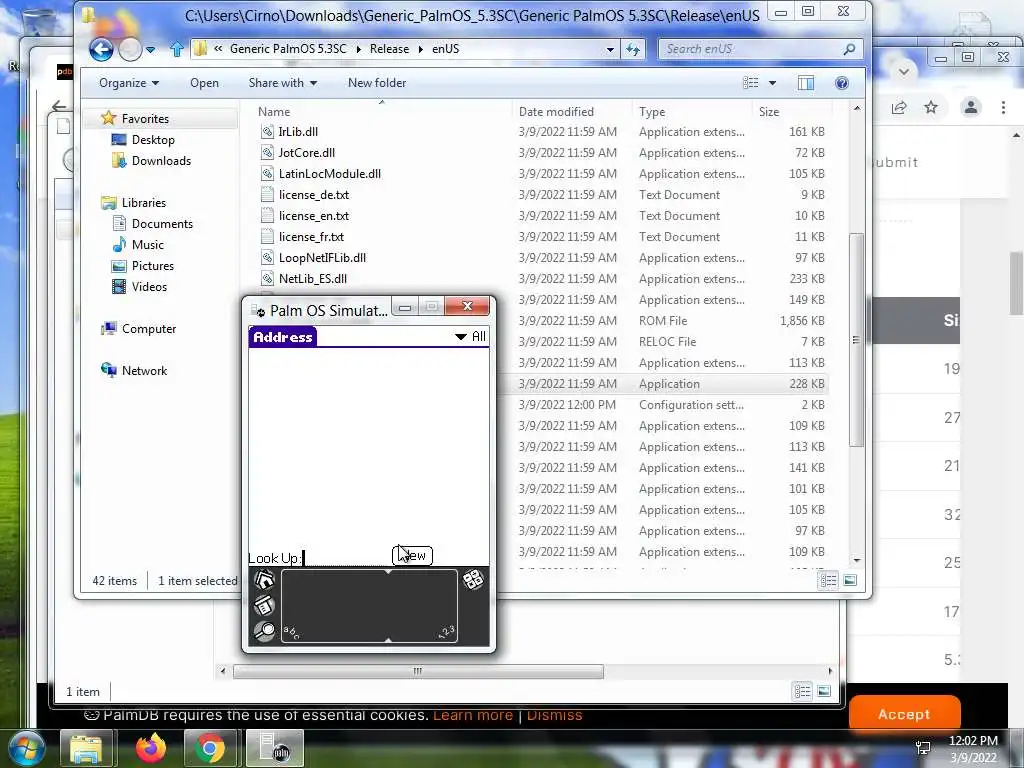The width and height of the screenshot is (1024, 768).
Task: Select Documents under Libraries
Action: (x=162, y=223)
